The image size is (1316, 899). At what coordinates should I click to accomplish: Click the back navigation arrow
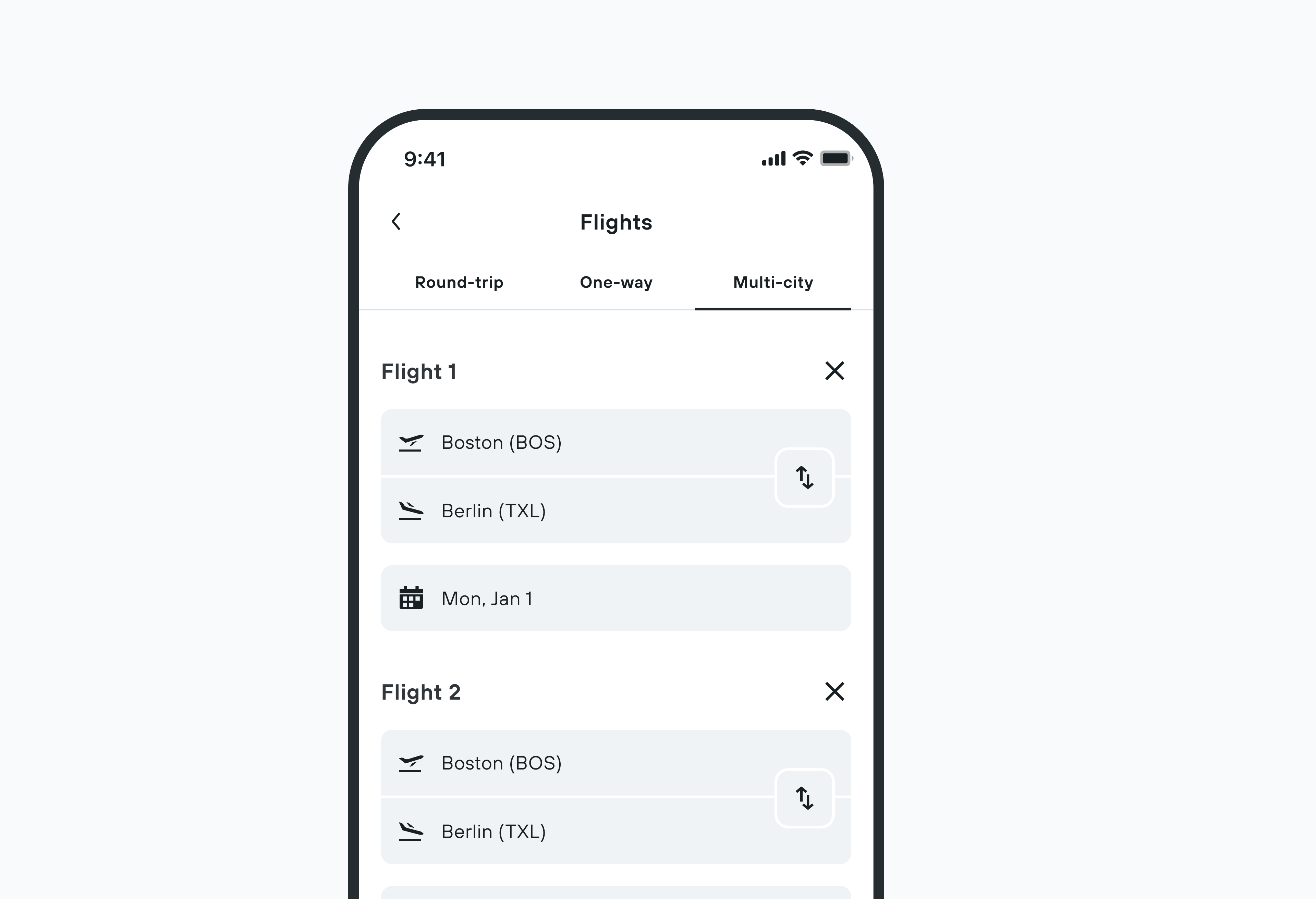397,222
